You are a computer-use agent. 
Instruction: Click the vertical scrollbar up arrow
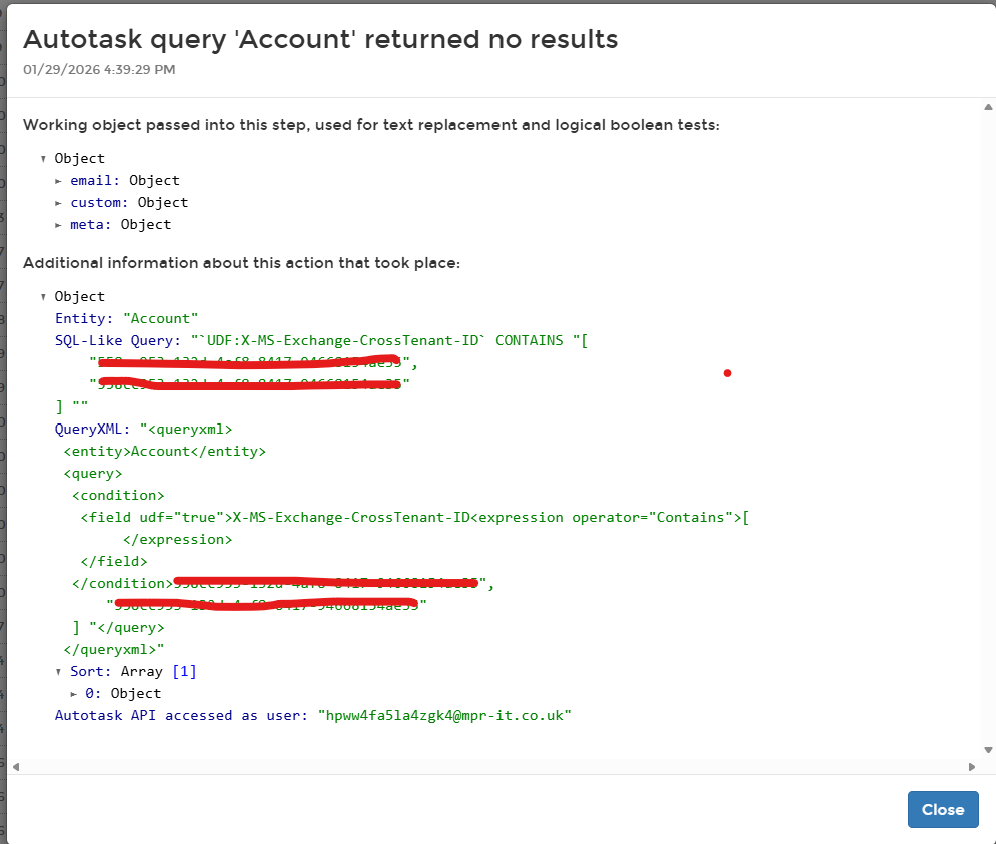click(x=988, y=107)
